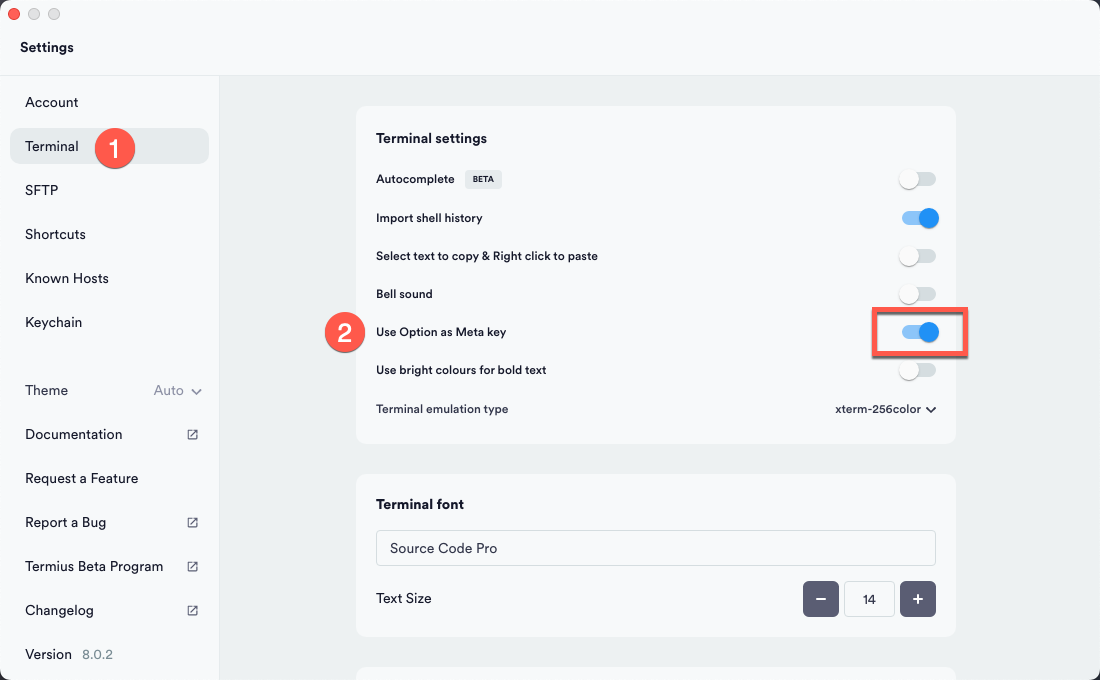Screen dimensions: 1100x680
Task: Open Termius Beta Program external icon
Action: (192, 566)
